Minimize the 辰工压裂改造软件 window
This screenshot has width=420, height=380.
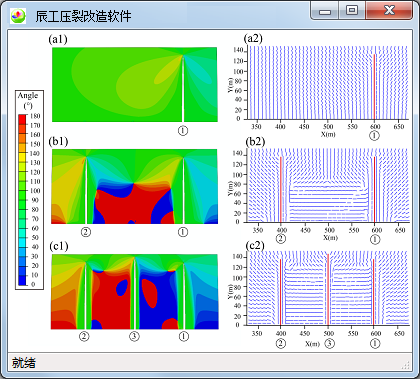click(x=325, y=10)
